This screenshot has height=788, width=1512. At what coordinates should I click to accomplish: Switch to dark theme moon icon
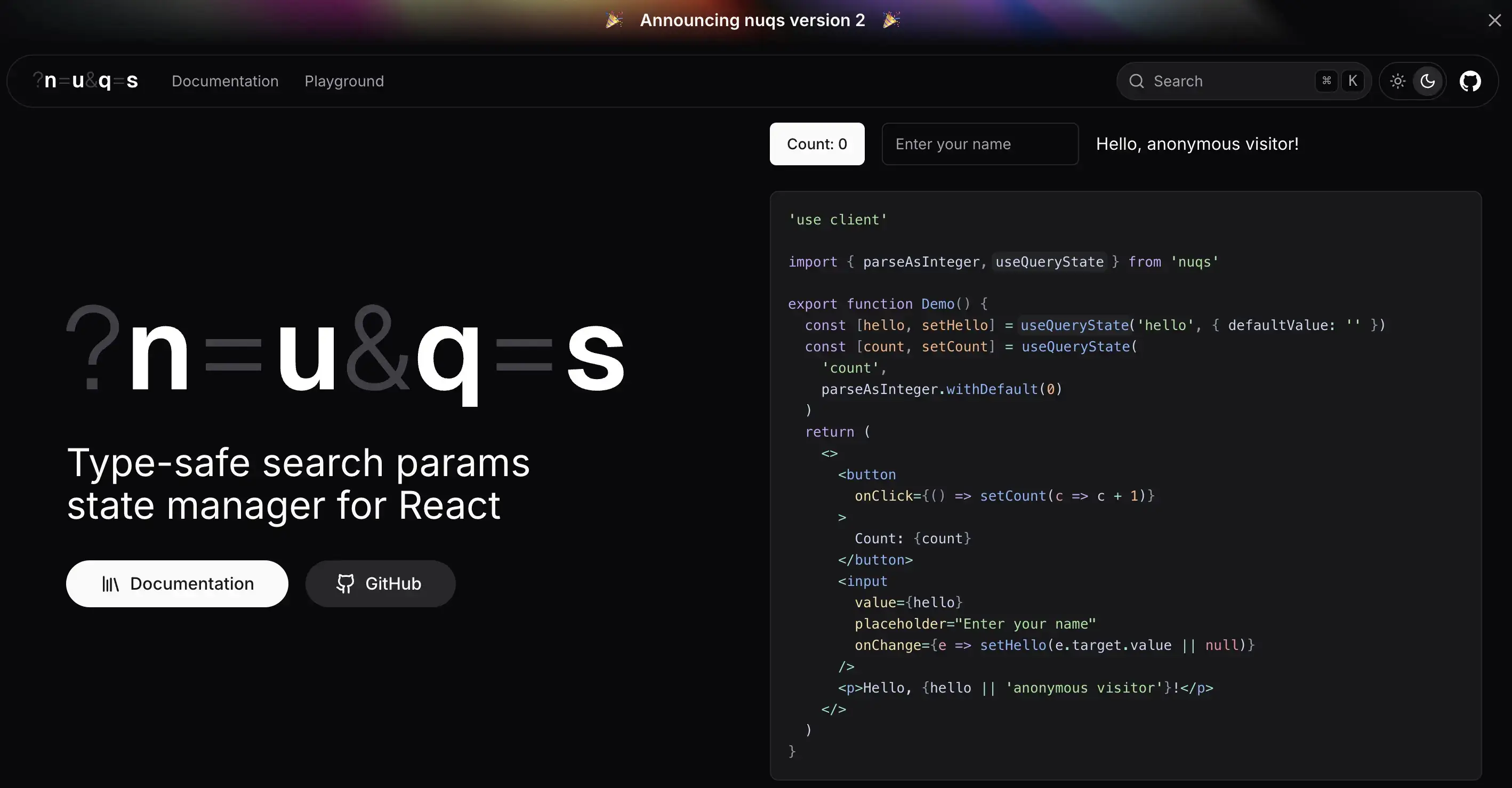1427,81
